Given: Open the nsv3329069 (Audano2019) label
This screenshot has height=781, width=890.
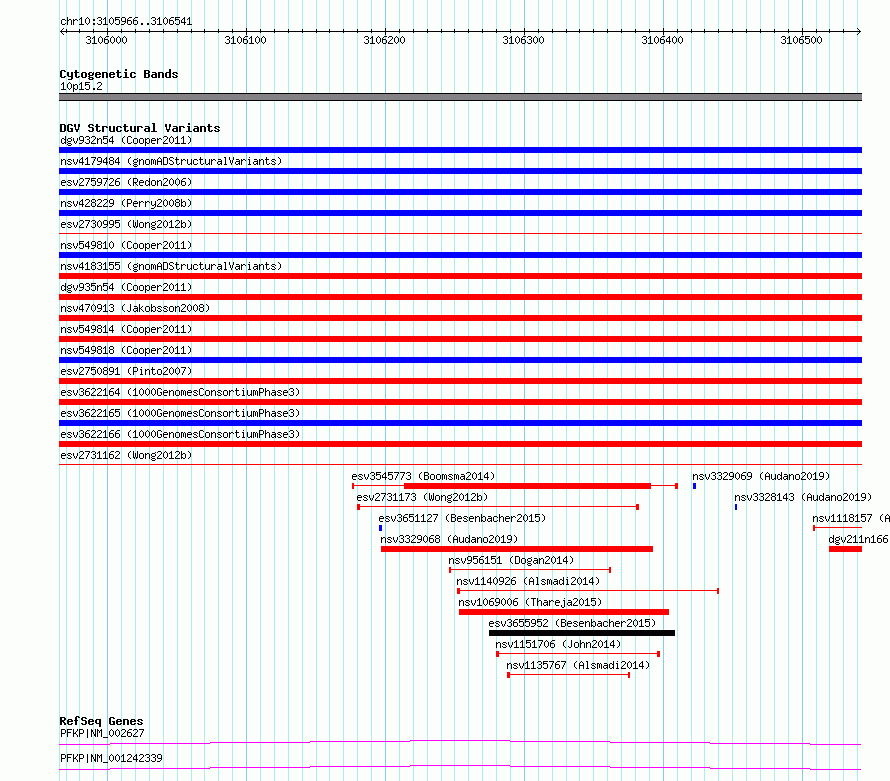Looking at the screenshot, I should [761, 476].
